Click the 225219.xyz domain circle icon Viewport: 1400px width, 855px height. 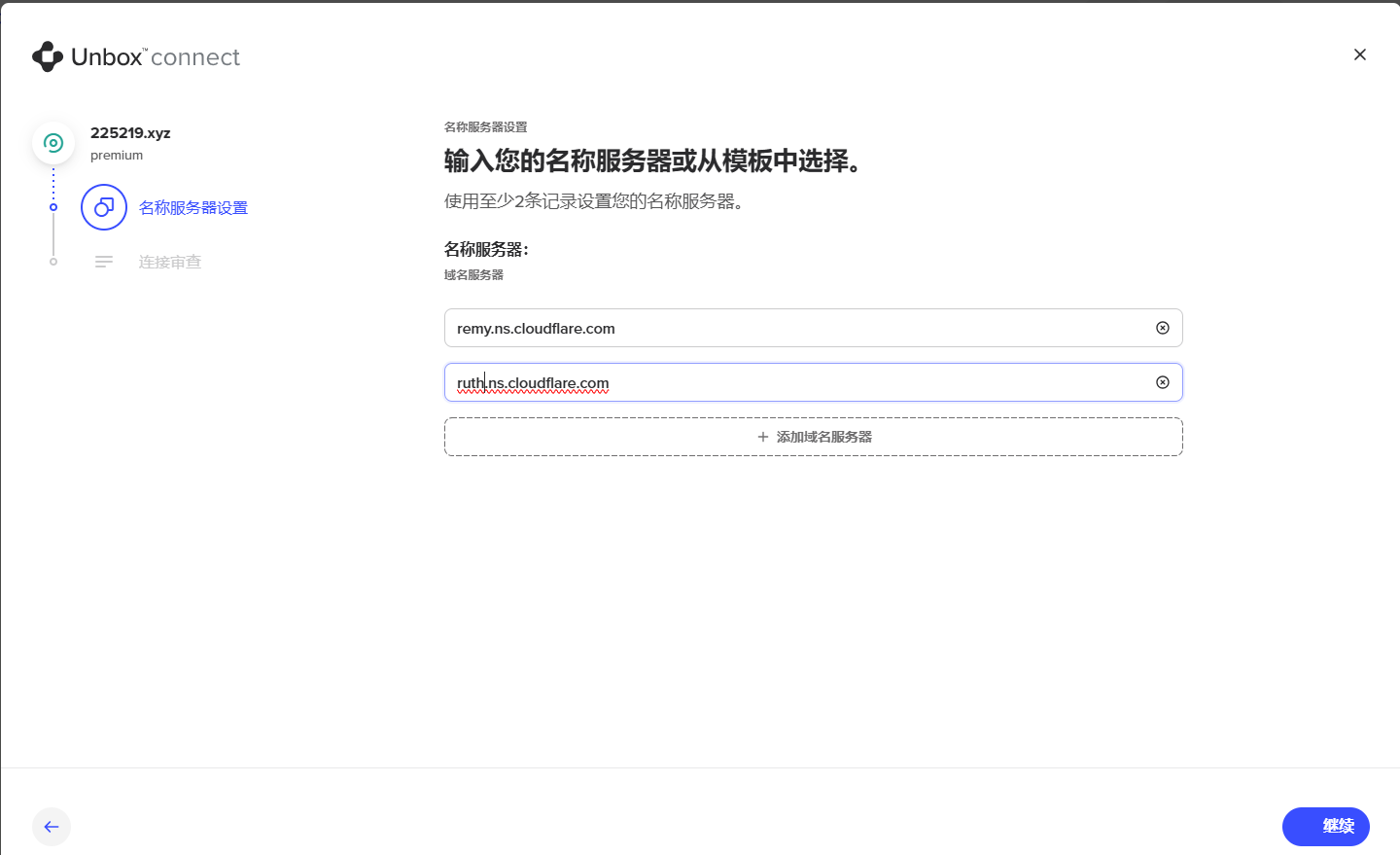(x=53, y=143)
